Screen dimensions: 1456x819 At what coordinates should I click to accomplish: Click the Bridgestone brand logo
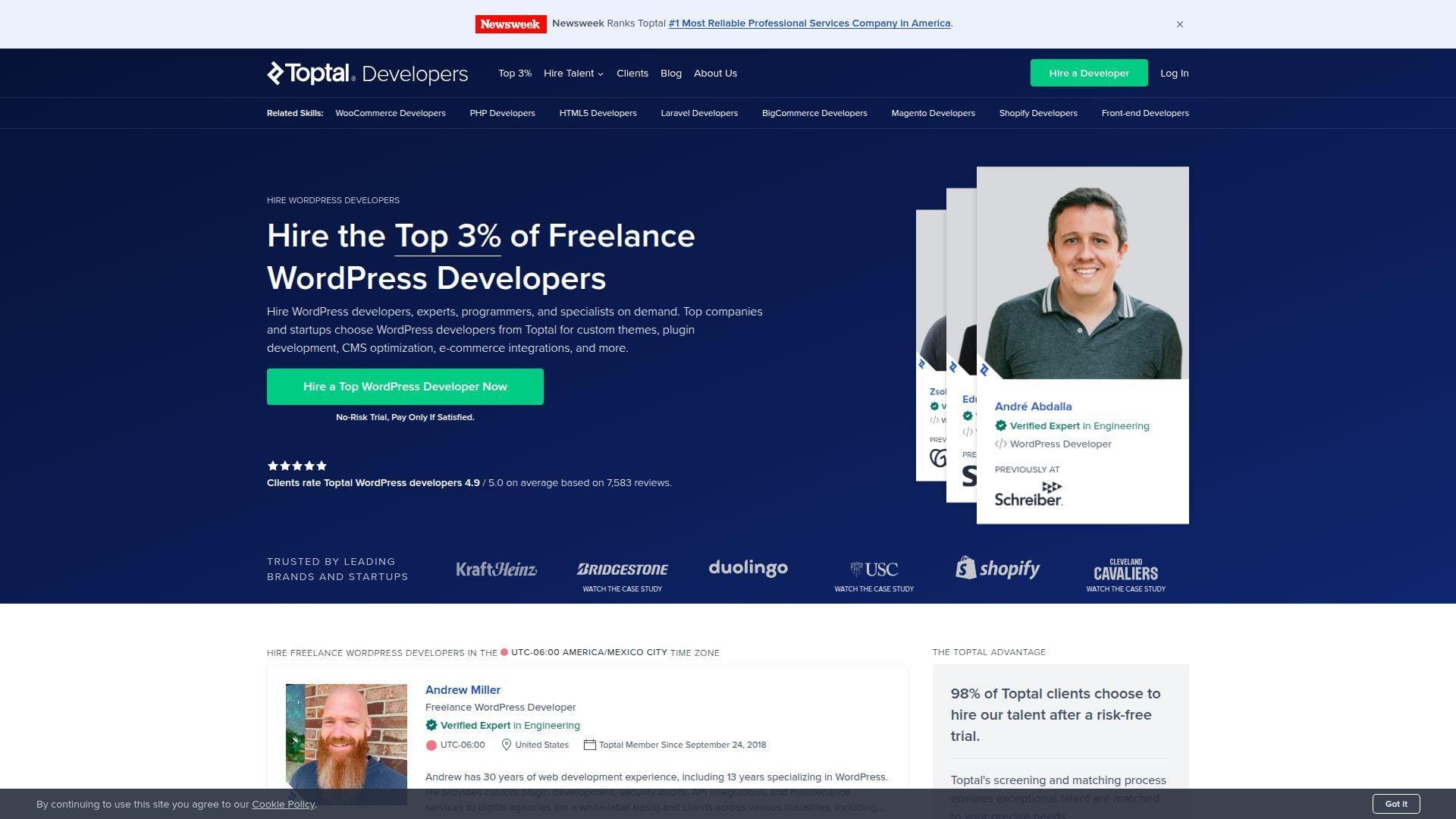coord(622,569)
